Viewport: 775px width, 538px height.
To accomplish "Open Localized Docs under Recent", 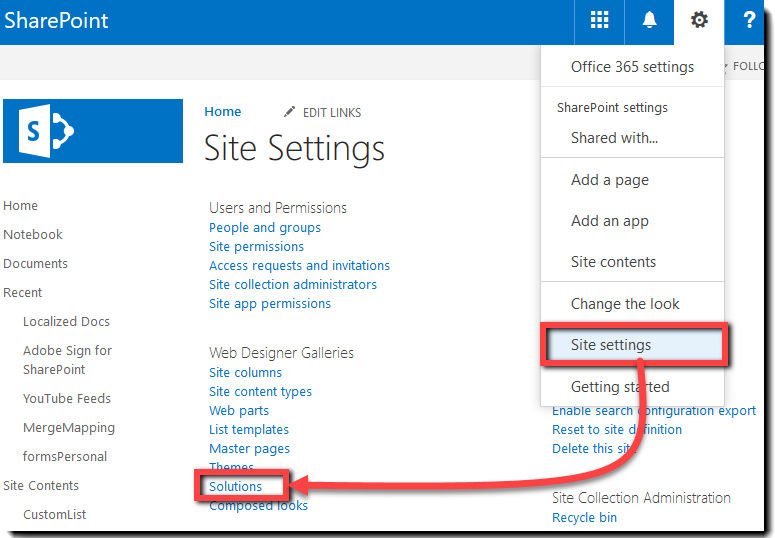I will (x=66, y=322).
